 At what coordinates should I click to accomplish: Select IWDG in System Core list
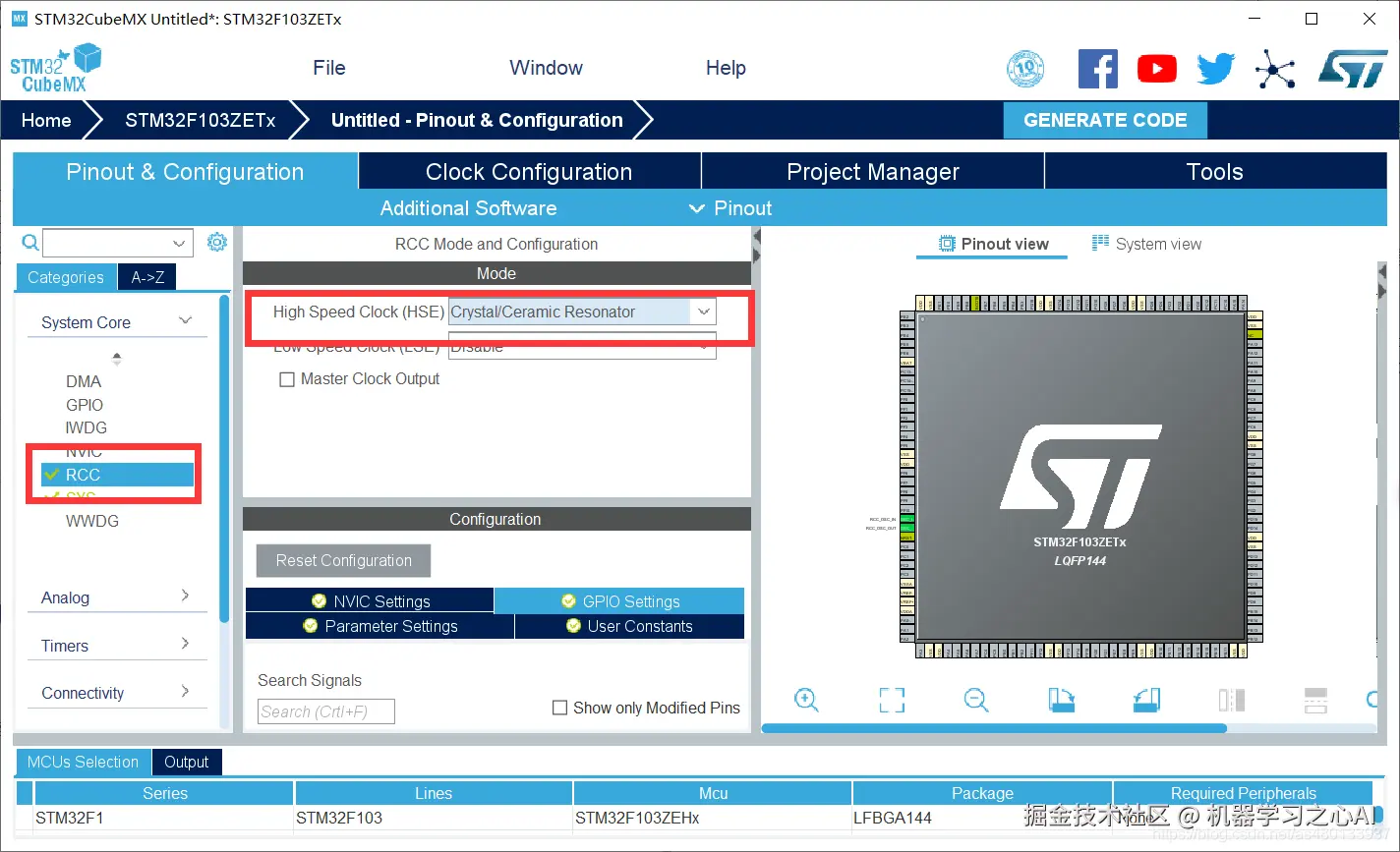87,427
